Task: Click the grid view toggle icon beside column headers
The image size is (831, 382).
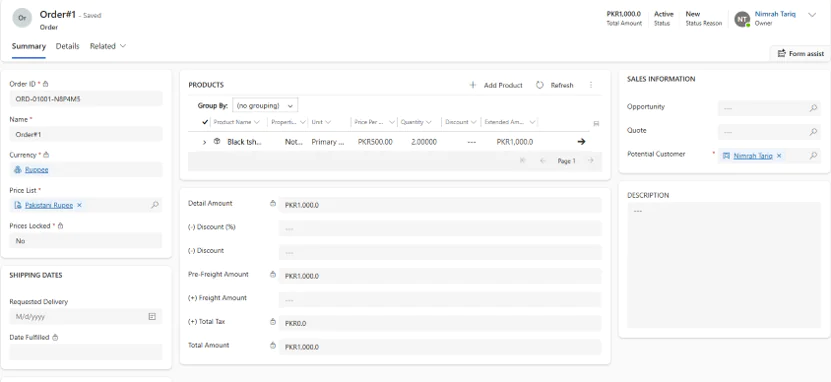Action: [x=596, y=123]
